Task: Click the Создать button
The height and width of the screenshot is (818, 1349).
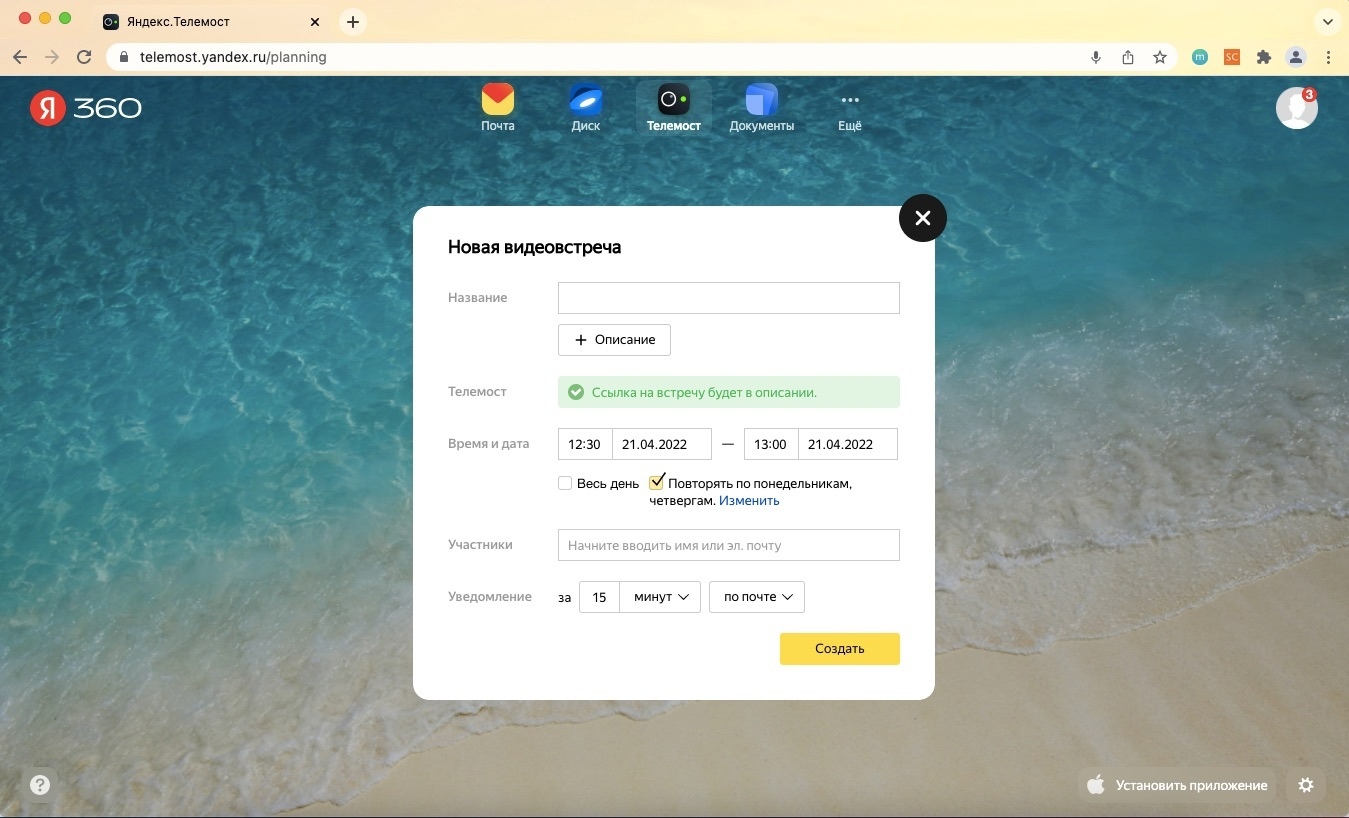Action: pos(840,649)
